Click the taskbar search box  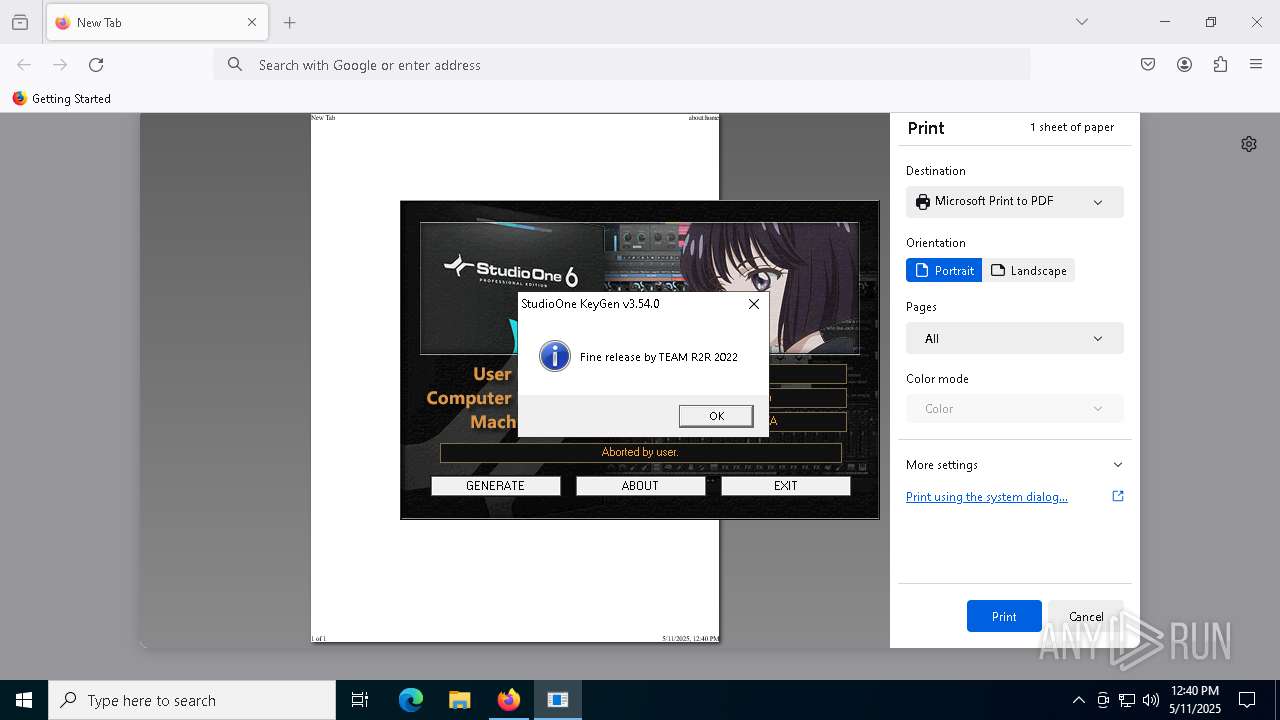click(192, 700)
